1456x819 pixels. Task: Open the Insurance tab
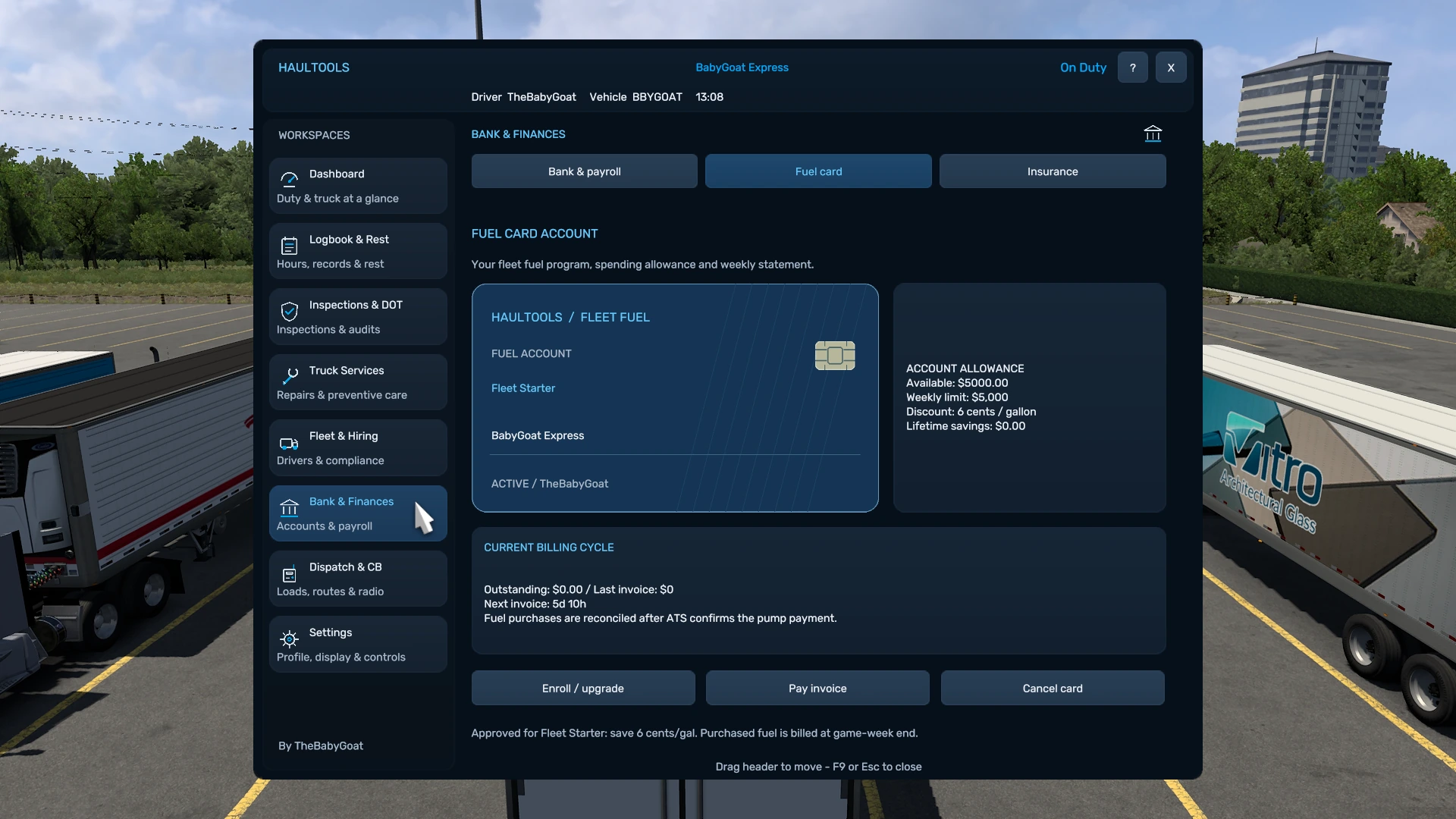click(x=1053, y=171)
